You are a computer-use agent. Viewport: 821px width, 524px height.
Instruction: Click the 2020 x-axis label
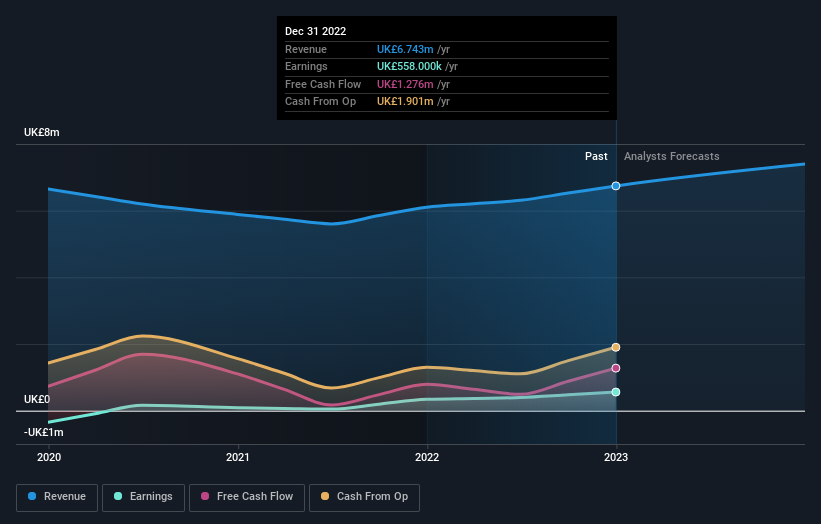point(49,457)
